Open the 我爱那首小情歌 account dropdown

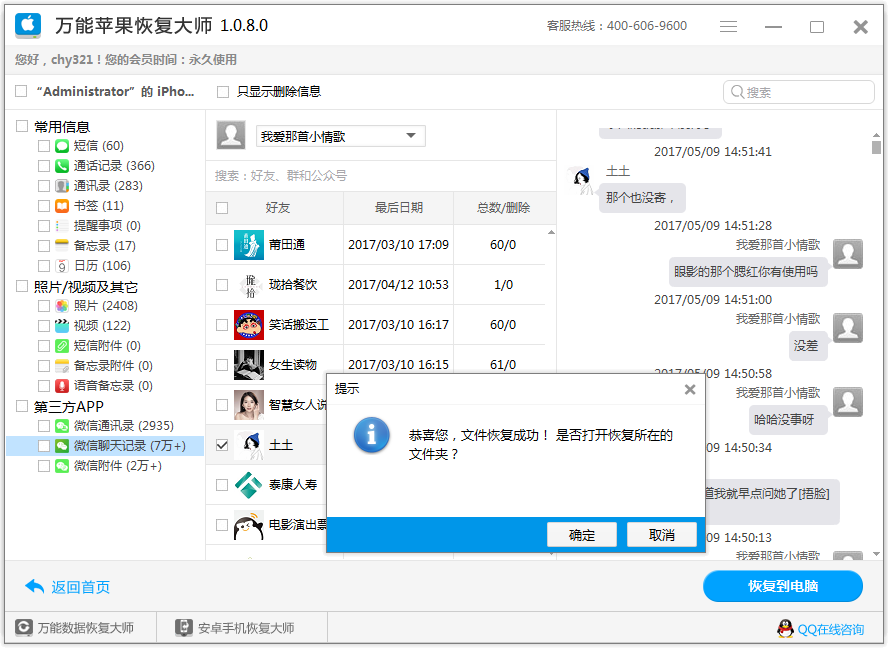point(340,136)
